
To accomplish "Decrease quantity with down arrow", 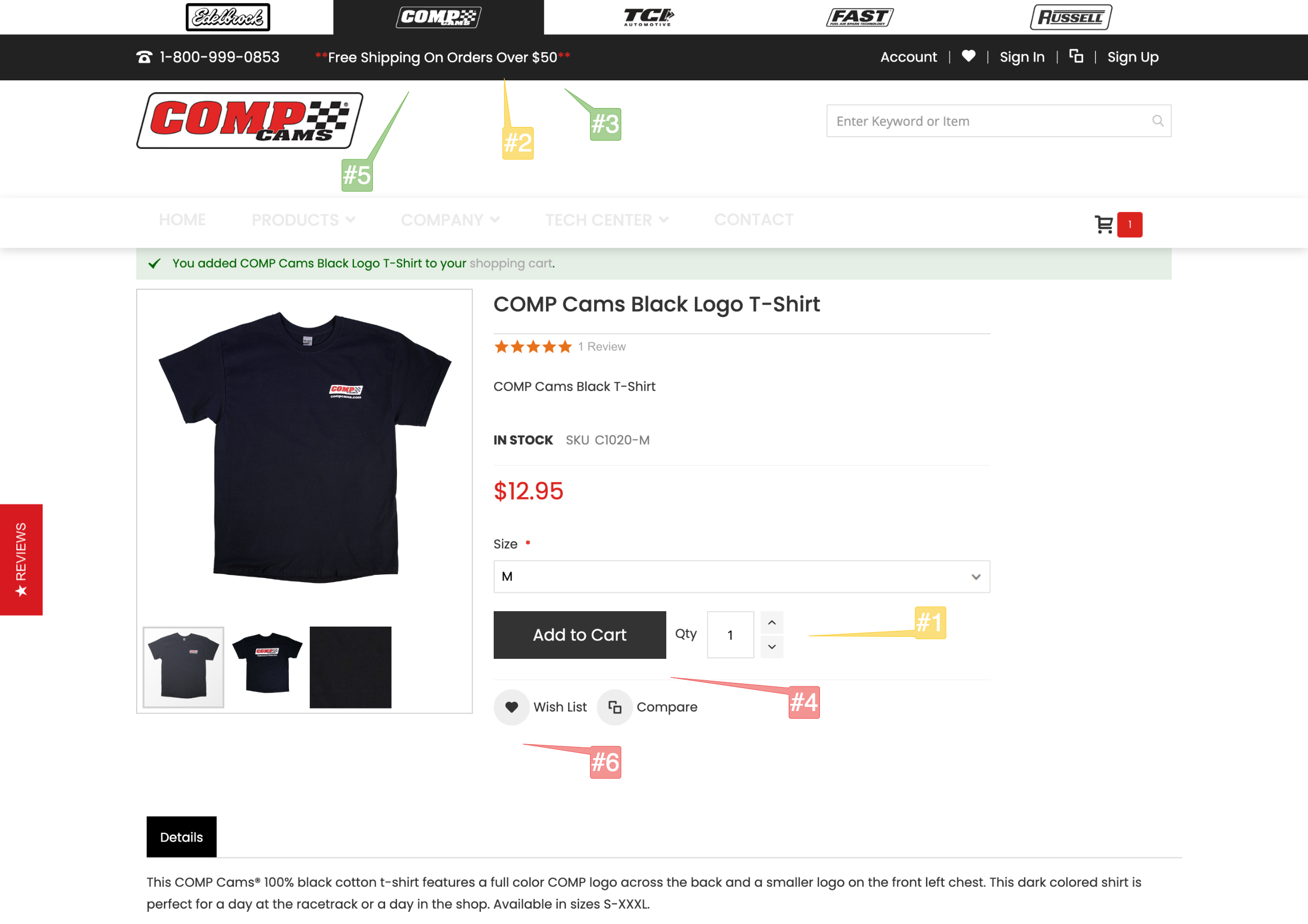I will [x=772, y=647].
